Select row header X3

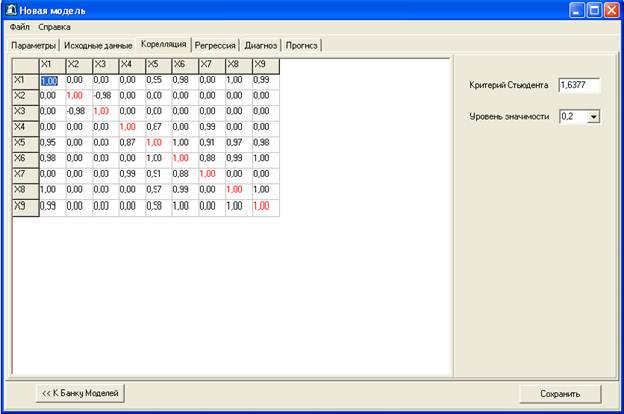pos(25,113)
